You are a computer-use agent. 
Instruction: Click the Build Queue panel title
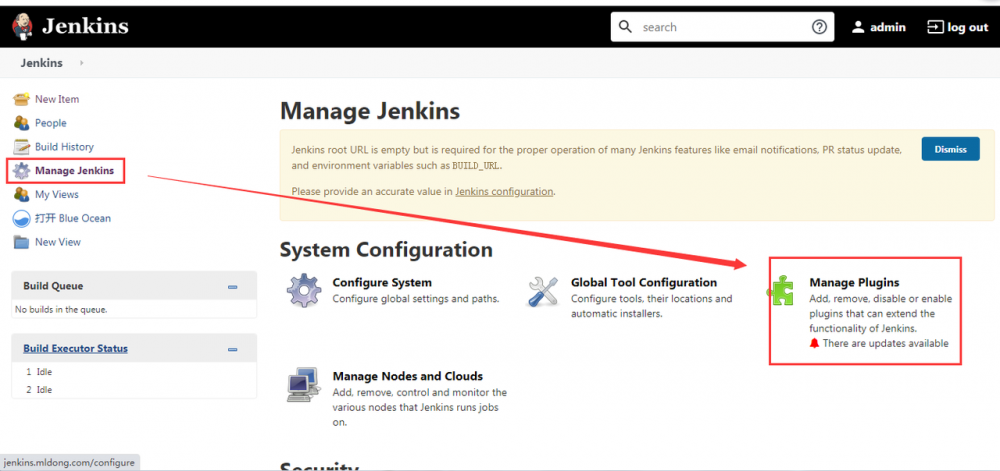[x=53, y=286]
